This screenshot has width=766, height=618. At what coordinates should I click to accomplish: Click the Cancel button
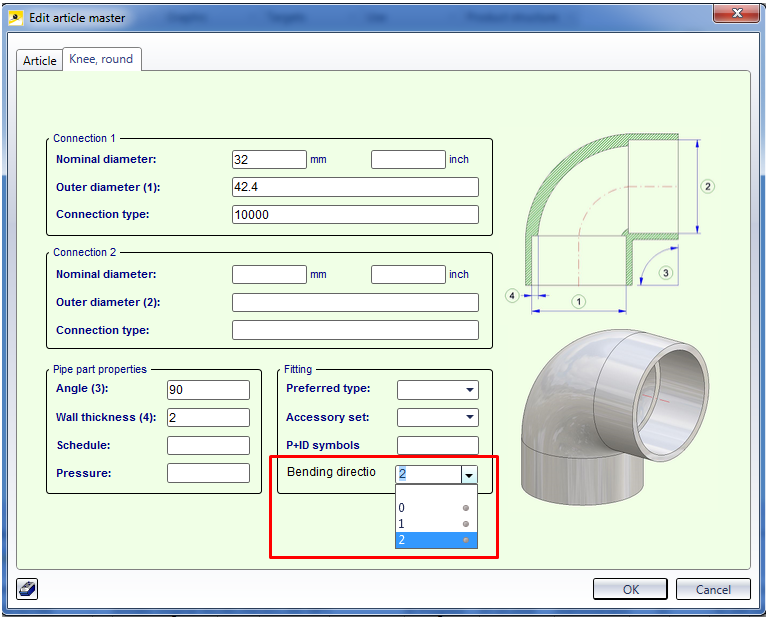click(x=712, y=589)
